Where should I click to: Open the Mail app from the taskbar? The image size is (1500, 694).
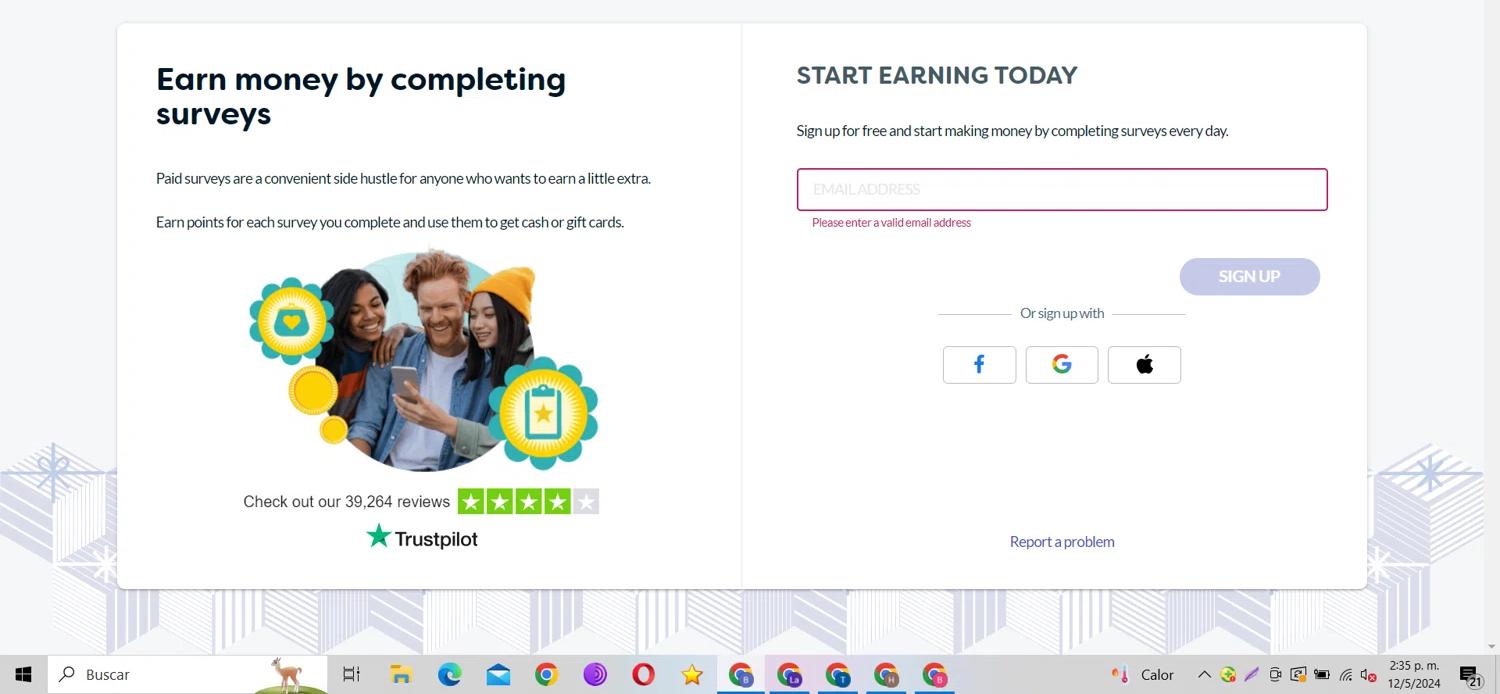click(498, 675)
